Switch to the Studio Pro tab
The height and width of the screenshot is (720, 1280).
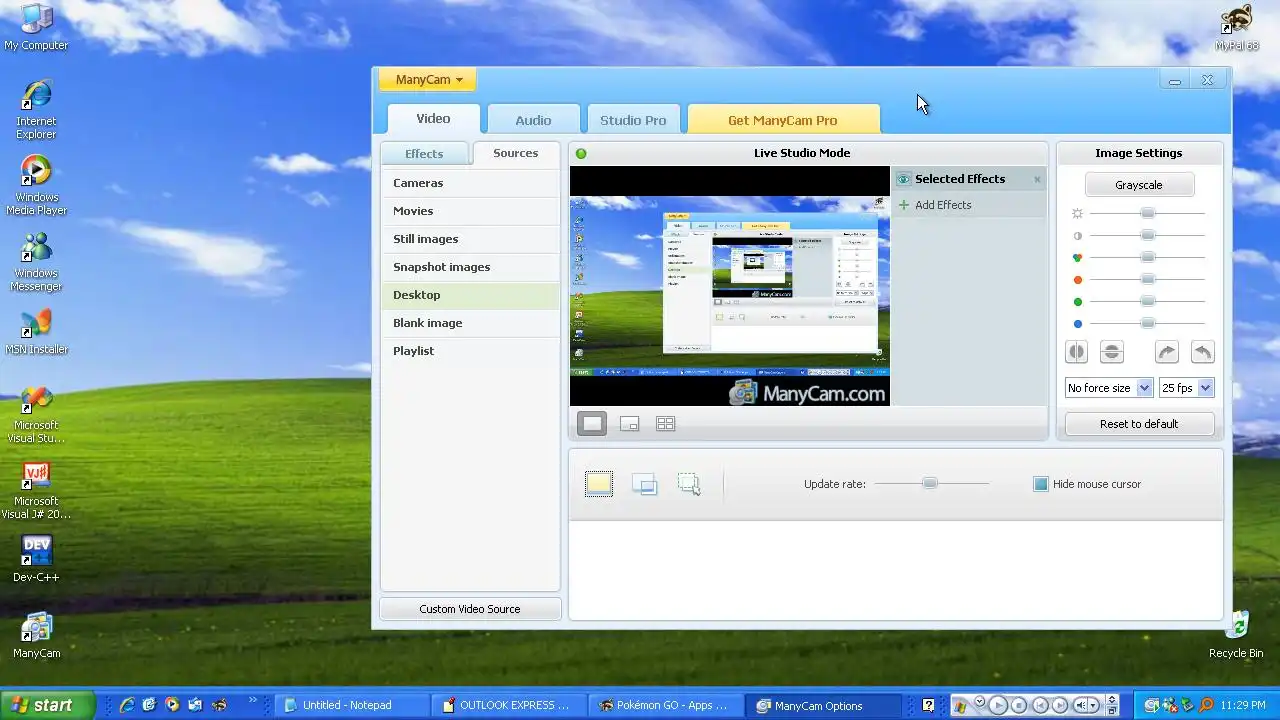point(633,120)
